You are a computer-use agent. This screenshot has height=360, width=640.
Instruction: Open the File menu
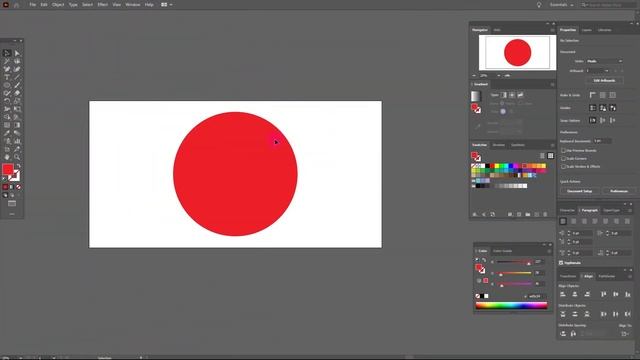coord(33,5)
